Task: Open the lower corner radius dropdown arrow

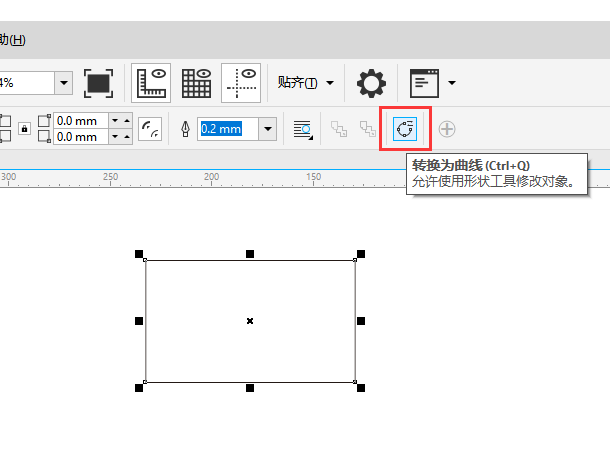Action: pos(115,137)
